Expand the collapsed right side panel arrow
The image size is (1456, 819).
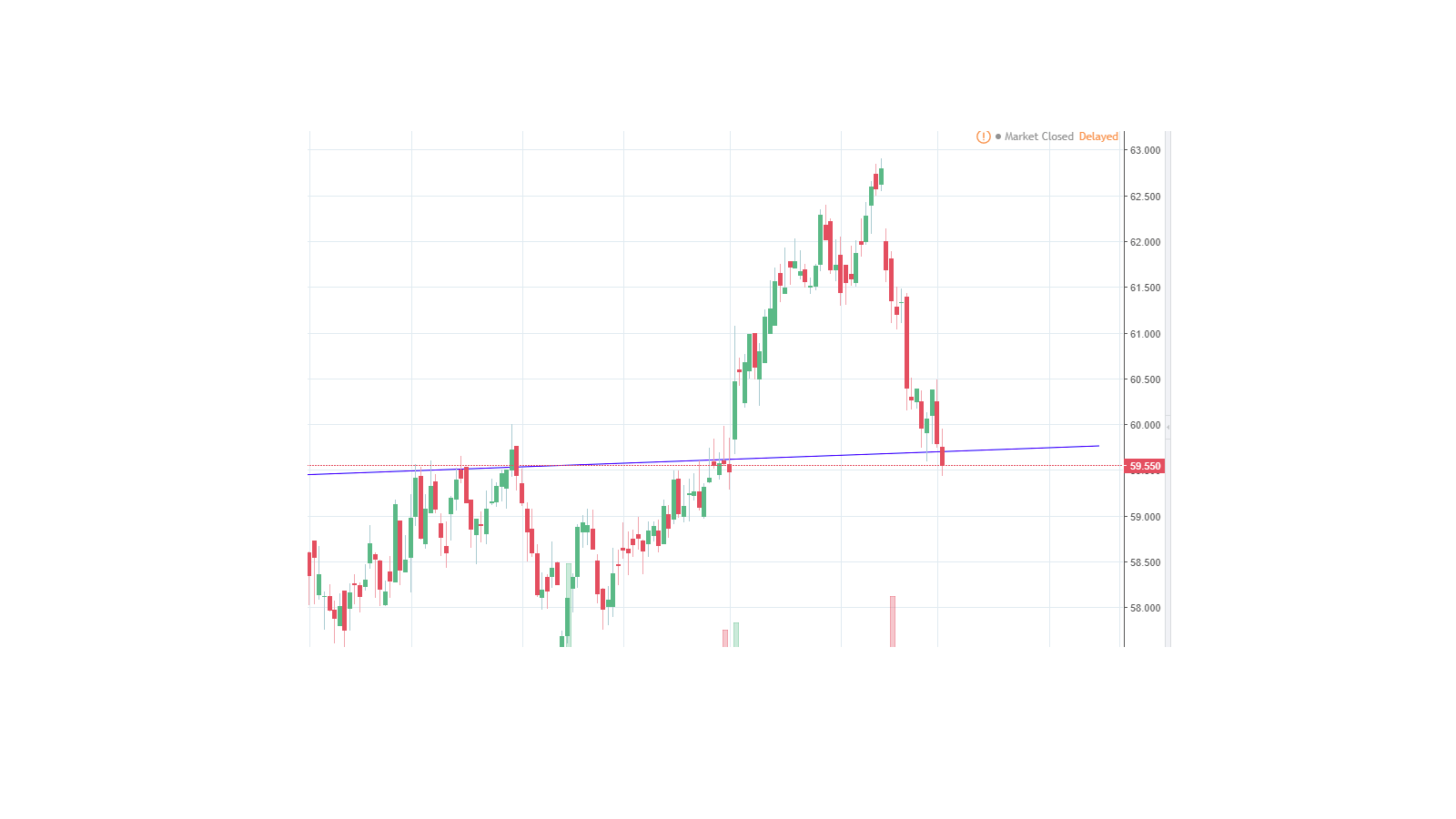coord(1168,426)
